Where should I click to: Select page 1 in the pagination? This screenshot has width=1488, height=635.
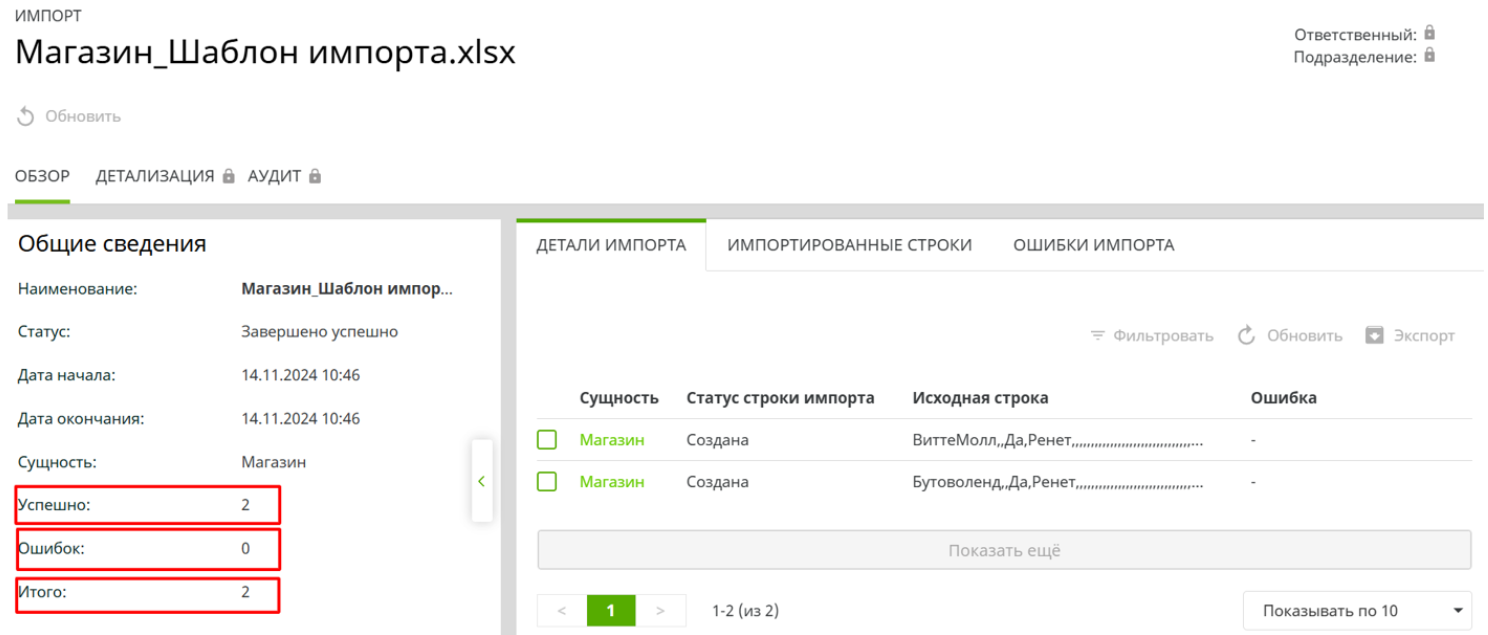coord(610,611)
